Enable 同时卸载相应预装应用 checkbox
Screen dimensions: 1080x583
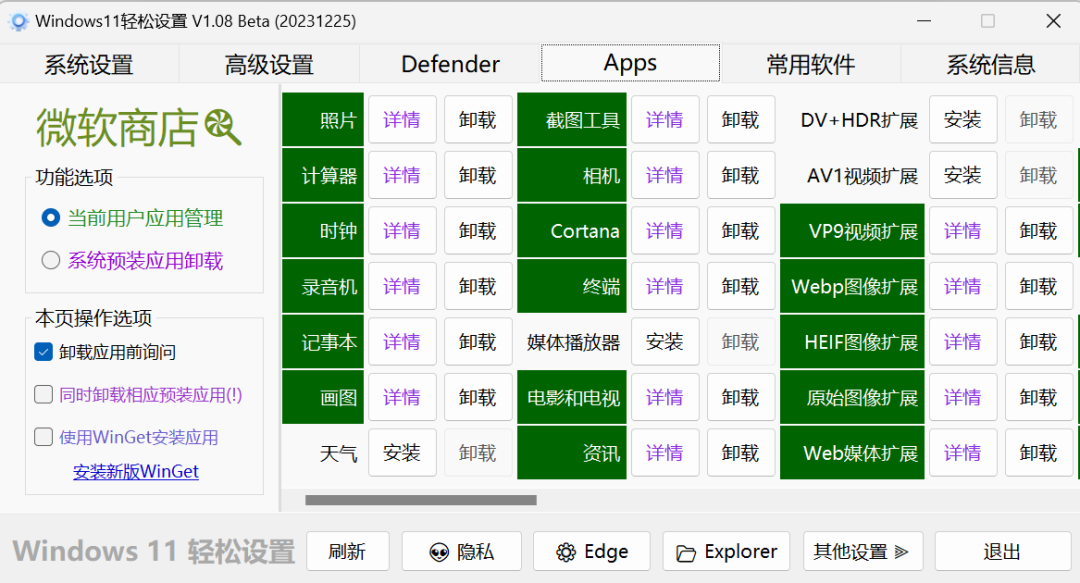click(x=43, y=394)
